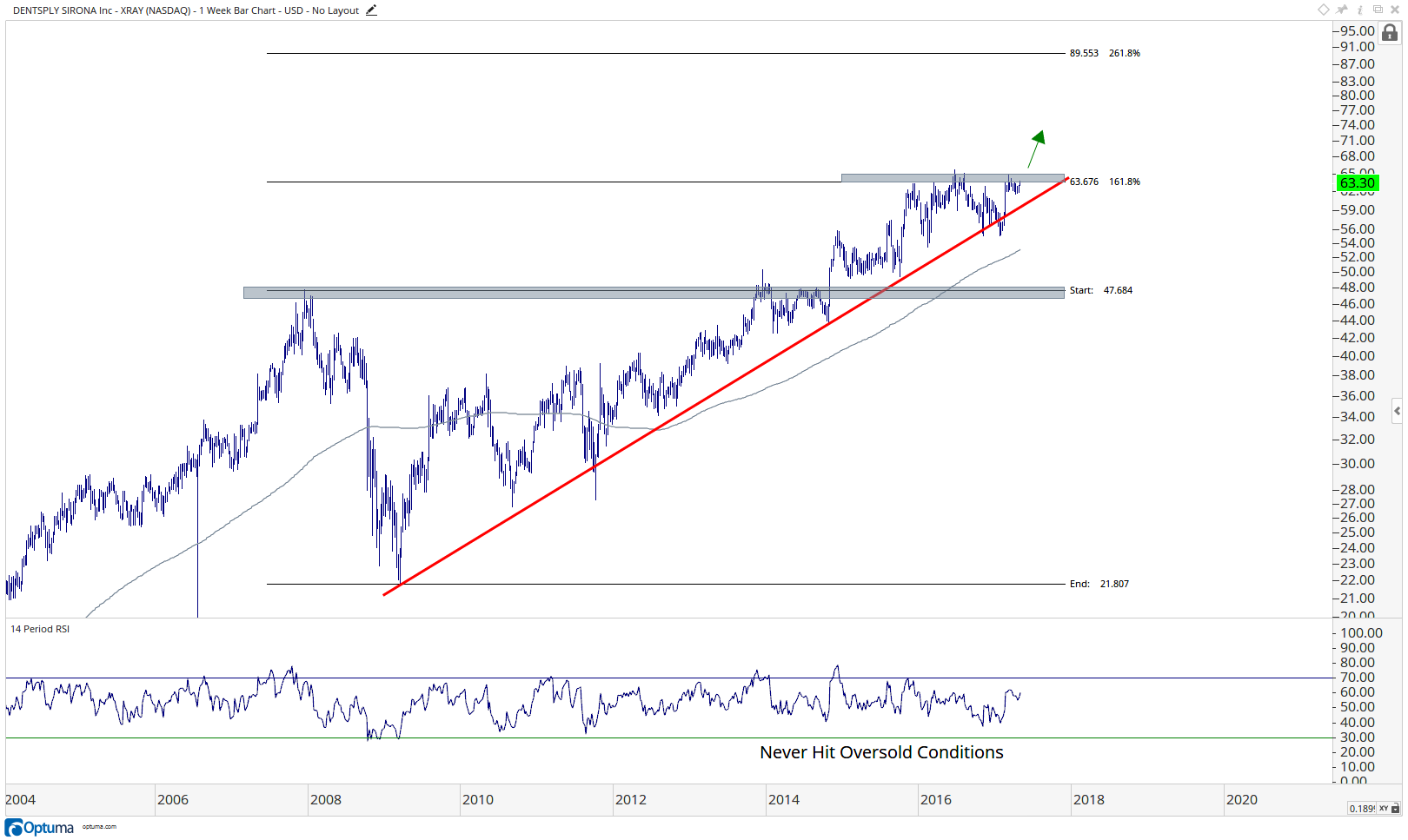Click the 95.00 label on price axis
The width and height of the screenshot is (1408, 840).
[x=1358, y=31]
